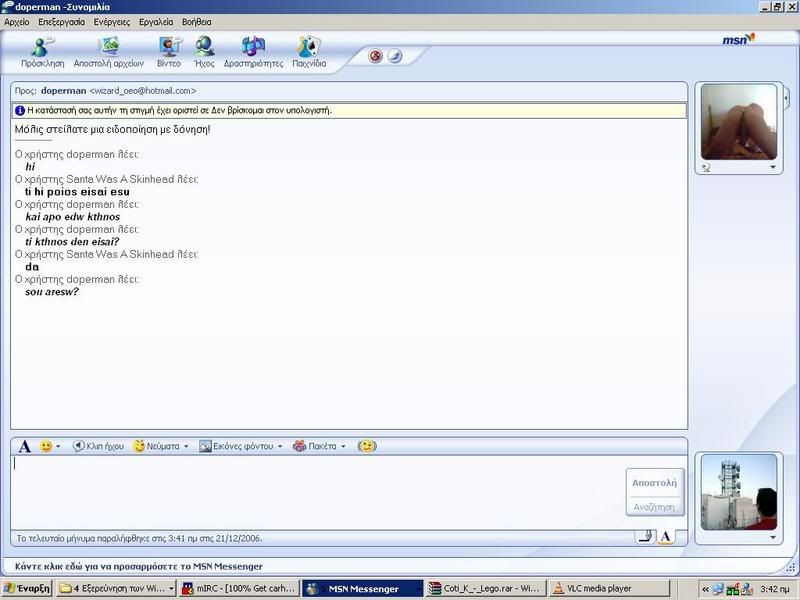Viewport: 800px width, 600px height.
Task: Open the Επεξεργασία menu
Action: click(61, 22)
